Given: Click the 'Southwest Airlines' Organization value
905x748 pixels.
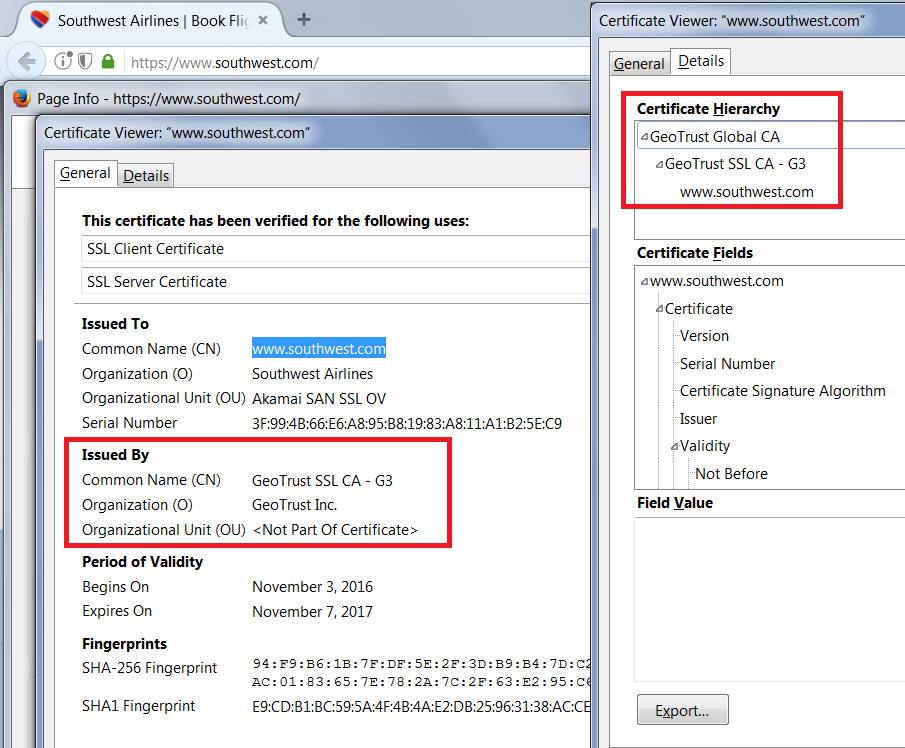Looking at the screenshot, I should point(312,374).
